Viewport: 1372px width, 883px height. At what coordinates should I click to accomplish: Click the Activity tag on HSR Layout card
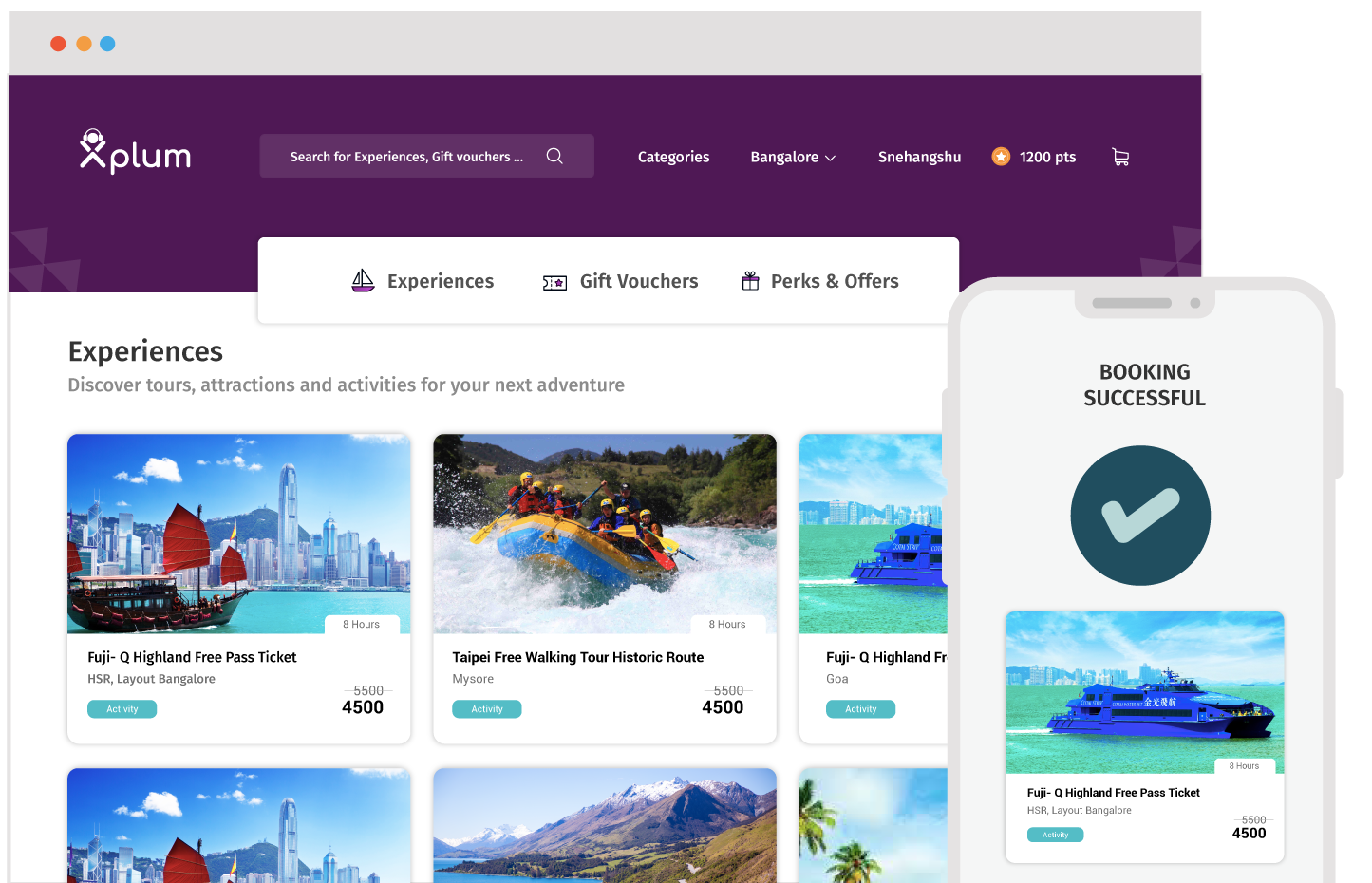click(122, 709)
